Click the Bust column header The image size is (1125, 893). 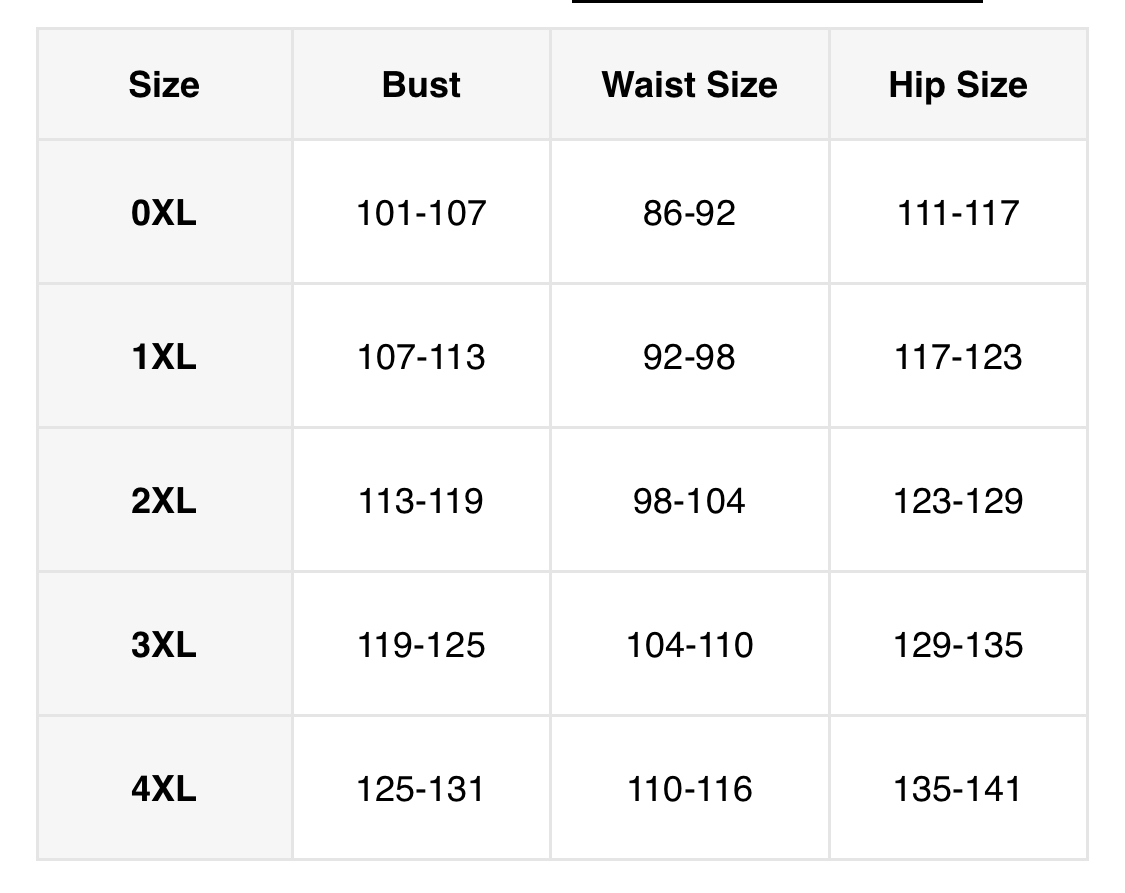point(421,85)
